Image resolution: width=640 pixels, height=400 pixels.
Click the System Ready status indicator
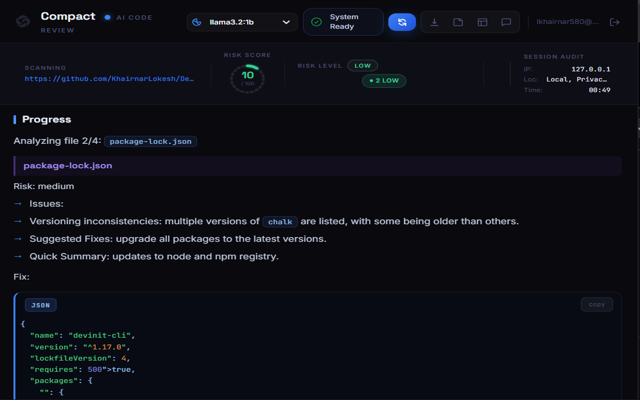(343, 22)
